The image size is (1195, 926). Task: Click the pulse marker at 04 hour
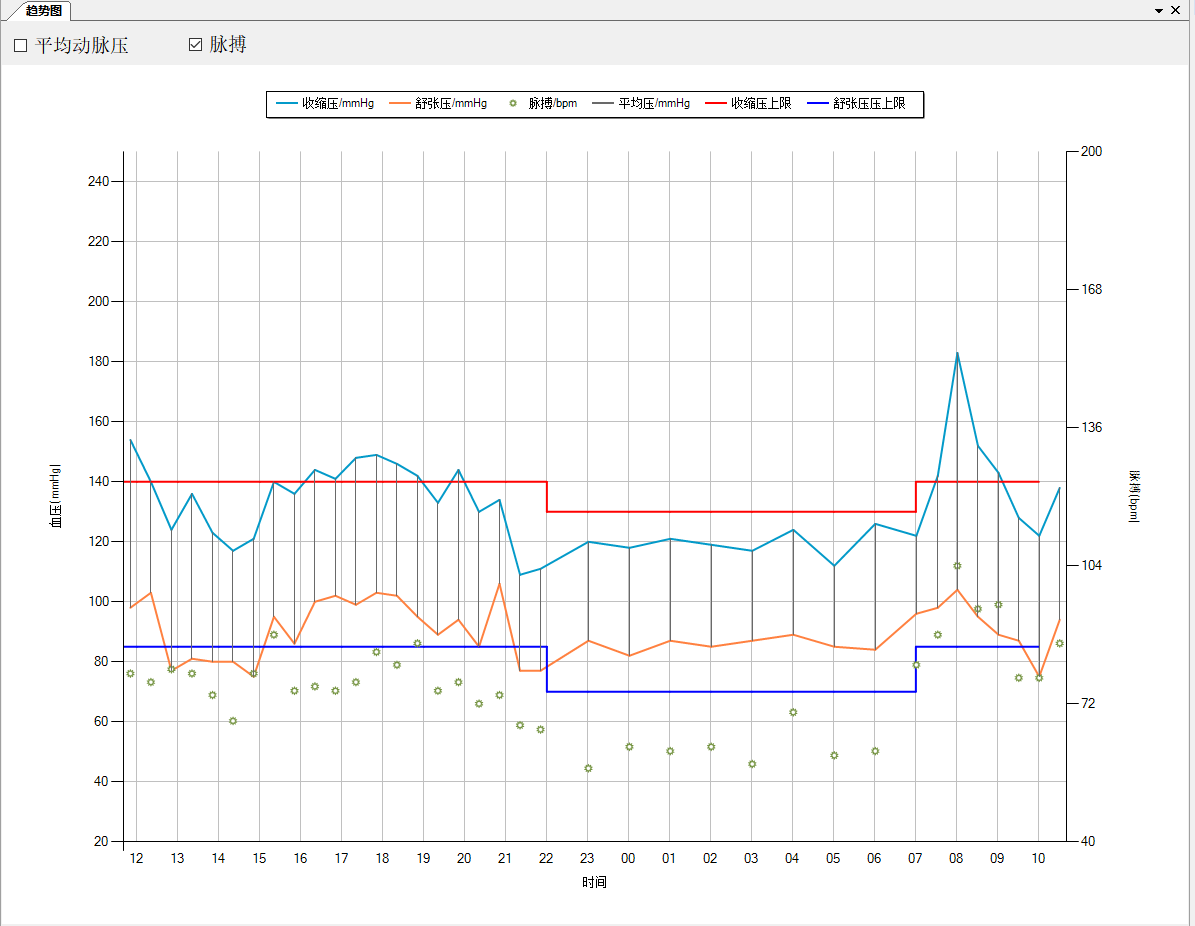[793, 712]
